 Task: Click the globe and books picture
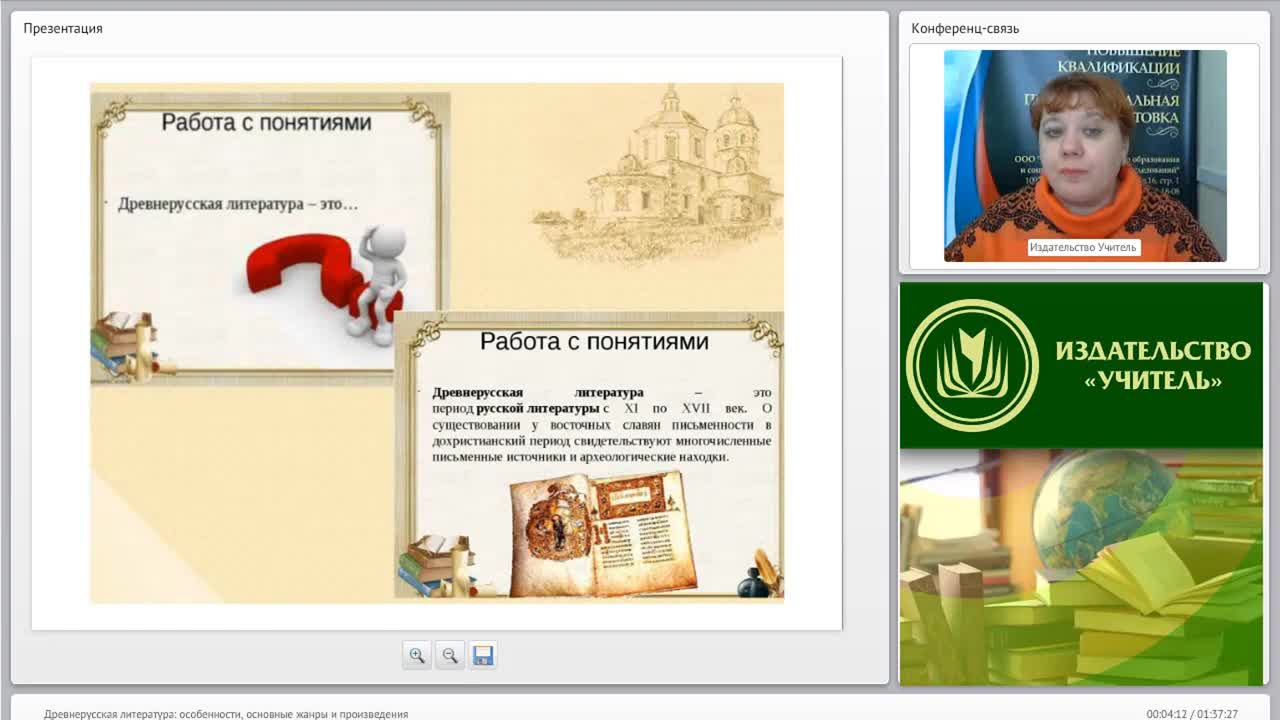(1081, 567)
